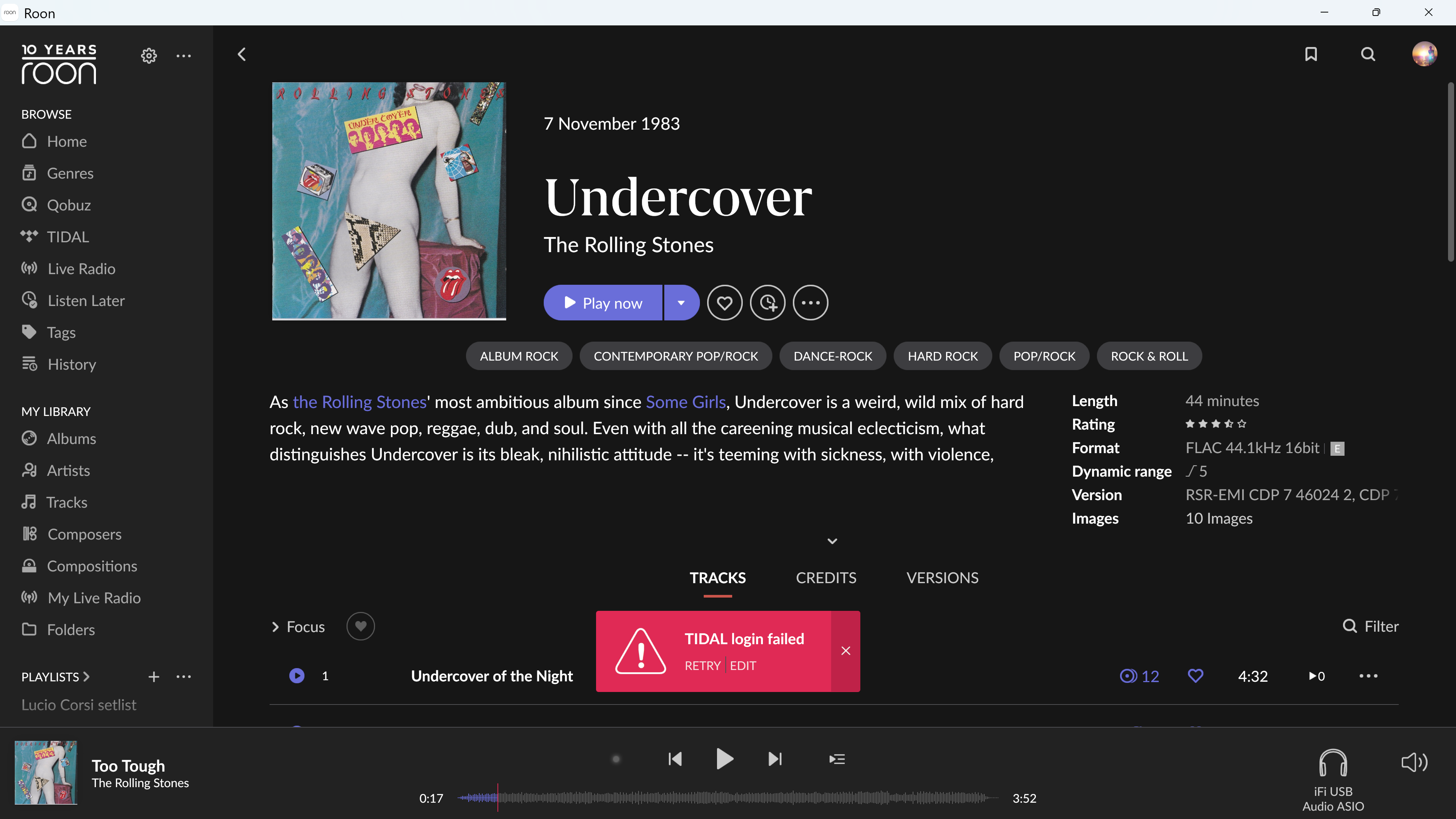Toggle favorites-only heart filter next to Focus
The image size is (1456, 819).
[x=361, y=626]
